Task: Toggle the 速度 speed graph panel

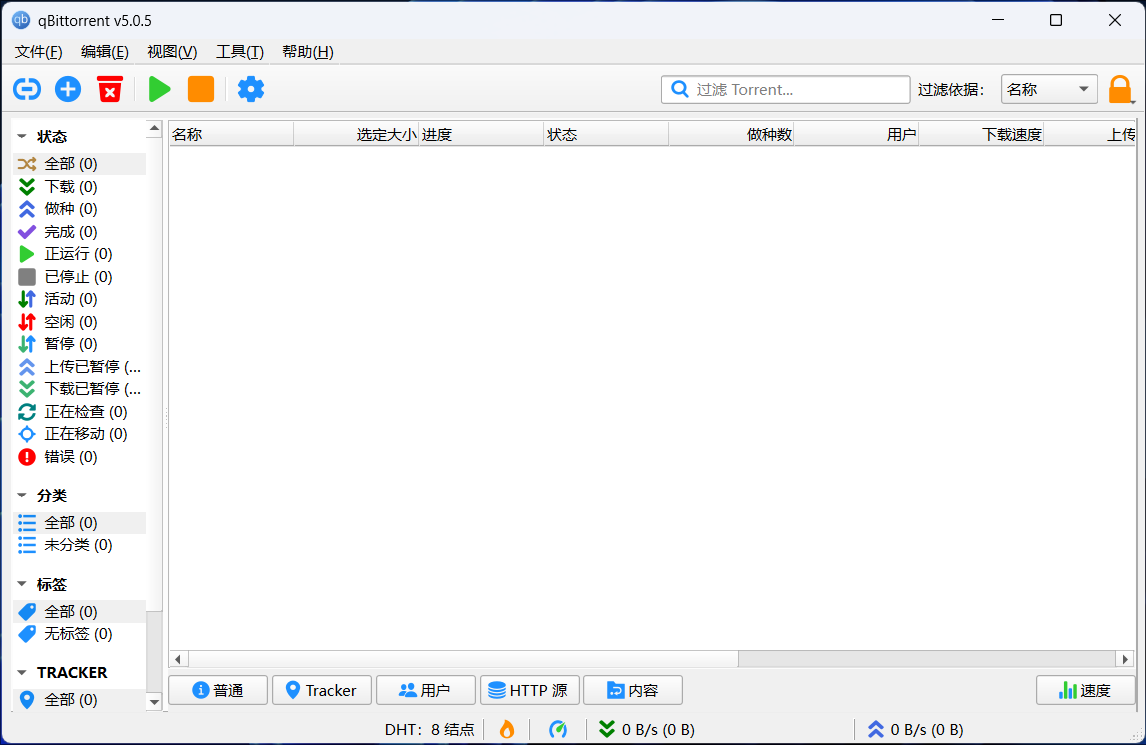Action: tap(1086, 690)
